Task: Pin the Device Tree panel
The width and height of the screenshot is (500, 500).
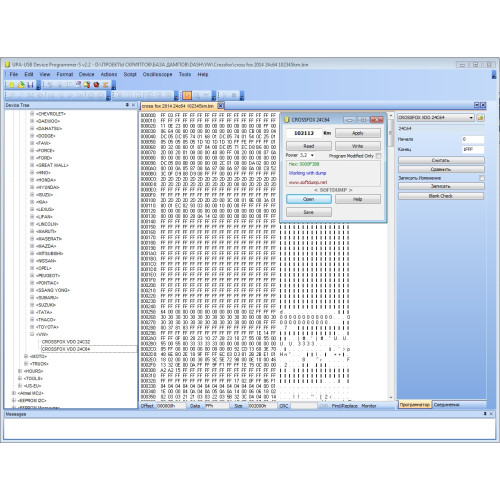Action: (x=127, y=105)
